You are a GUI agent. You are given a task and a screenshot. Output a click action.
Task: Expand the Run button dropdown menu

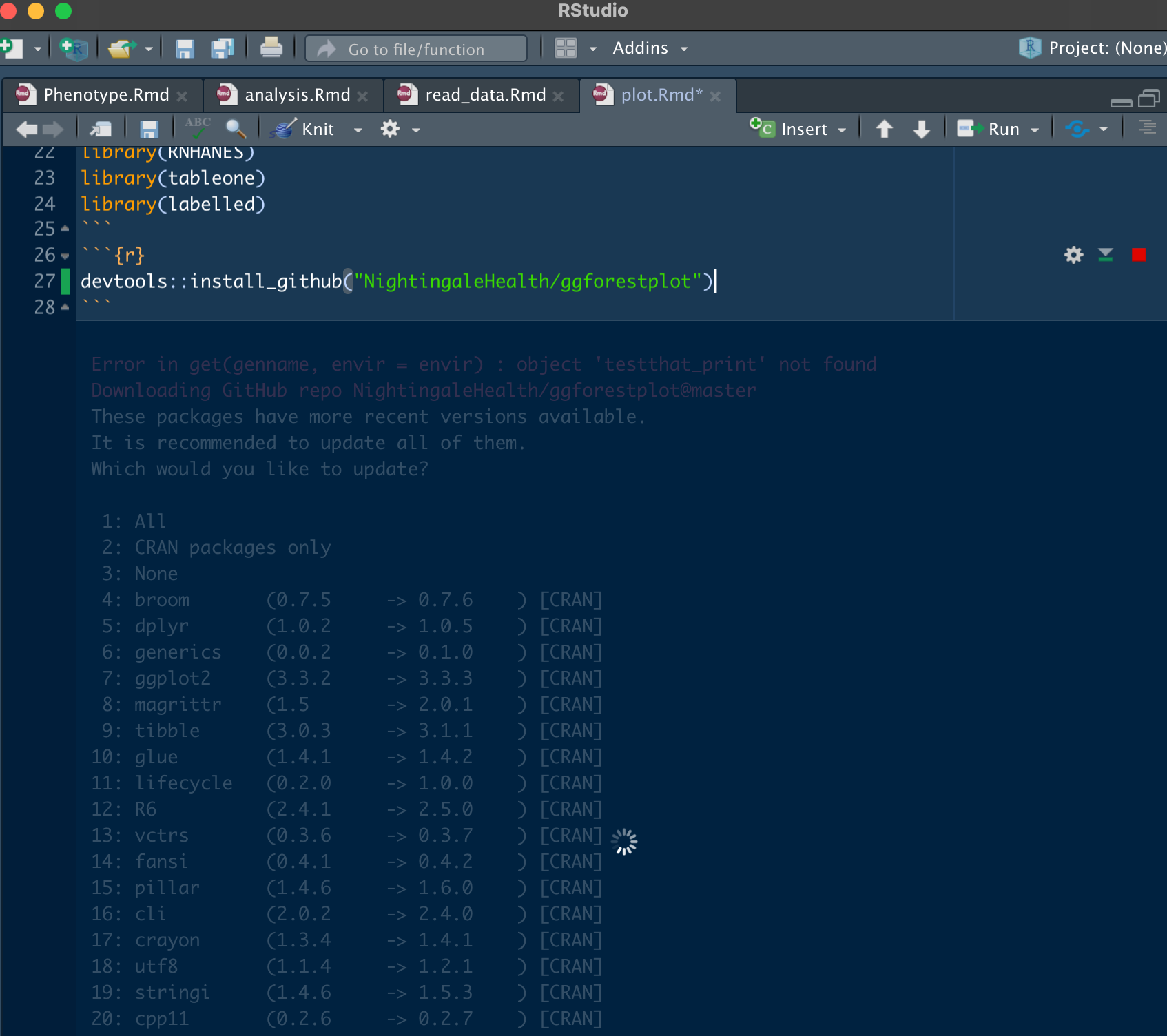click(1034, 129)
